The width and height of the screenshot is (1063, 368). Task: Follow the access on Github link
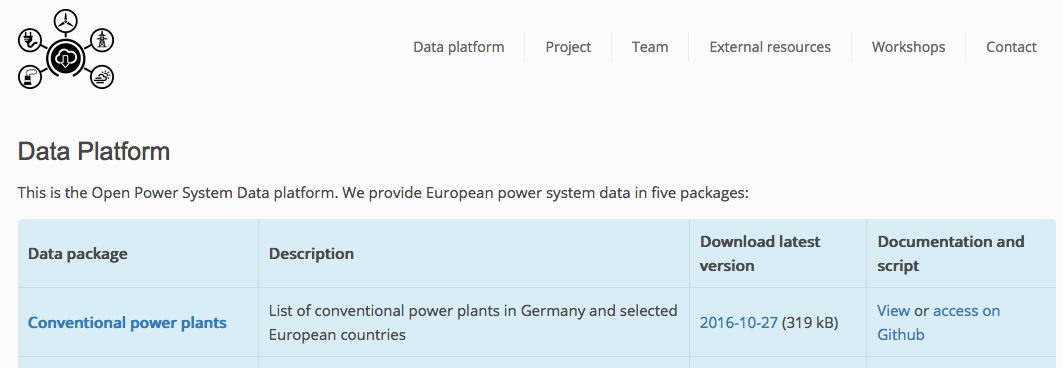click(x=938, y=323)
